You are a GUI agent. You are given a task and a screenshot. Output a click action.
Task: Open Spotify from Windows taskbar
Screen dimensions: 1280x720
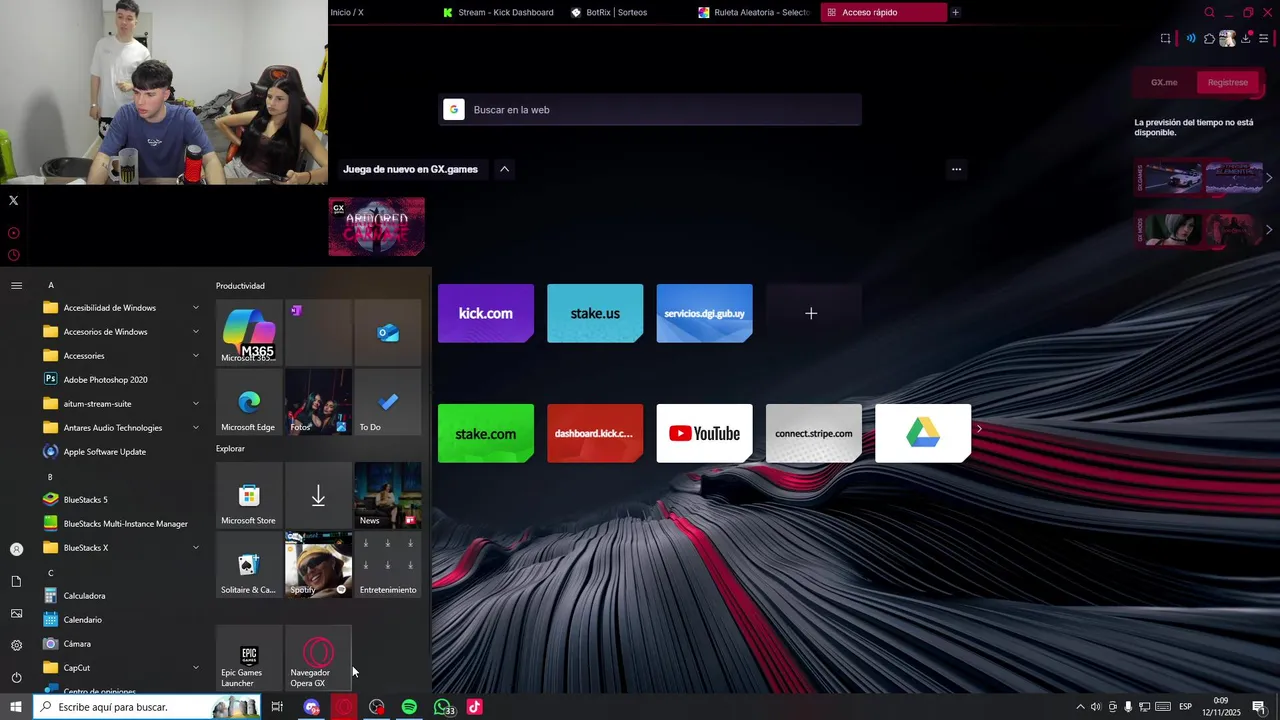point(409,707)
